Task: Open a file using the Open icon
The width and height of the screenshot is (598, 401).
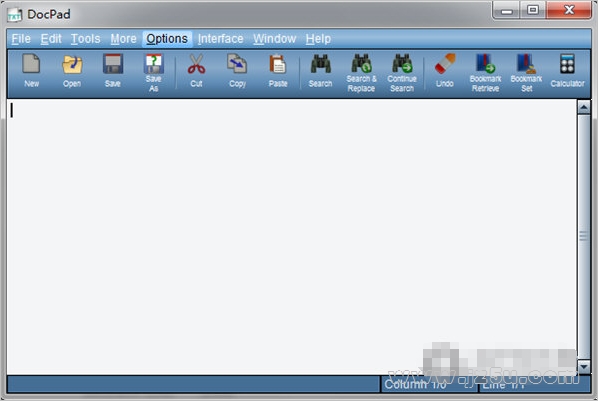Action: click(x=72, y=71)
